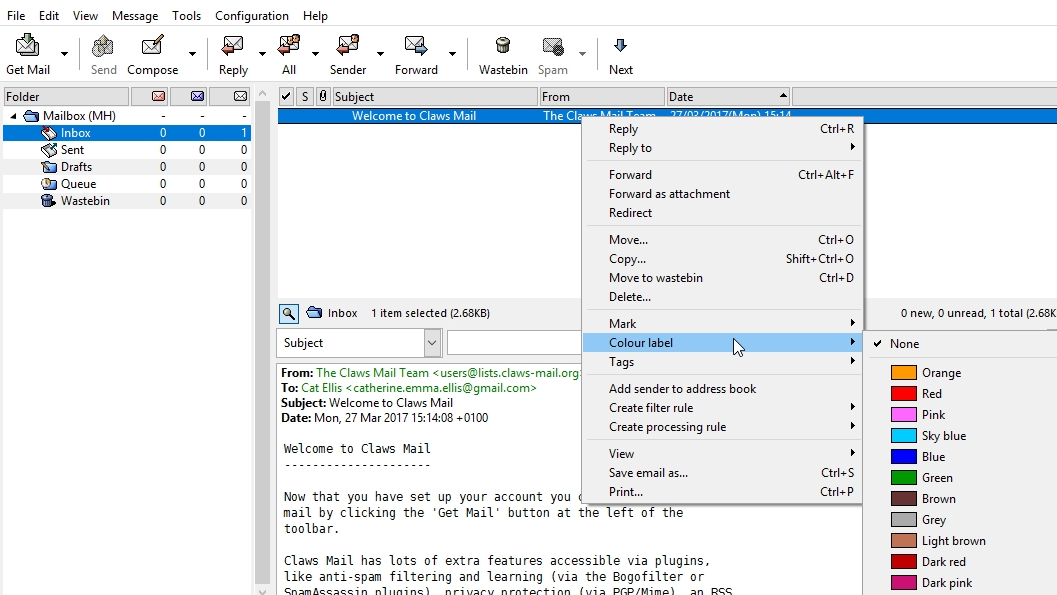Click the Folder column header
1057x595 pixels.
(x=66, y=96)
